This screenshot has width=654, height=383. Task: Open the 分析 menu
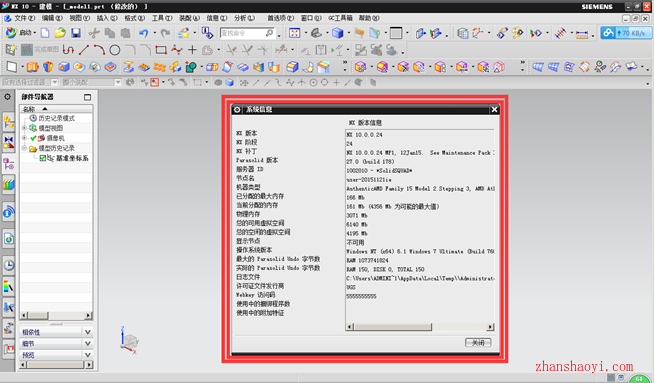[244, 18]
